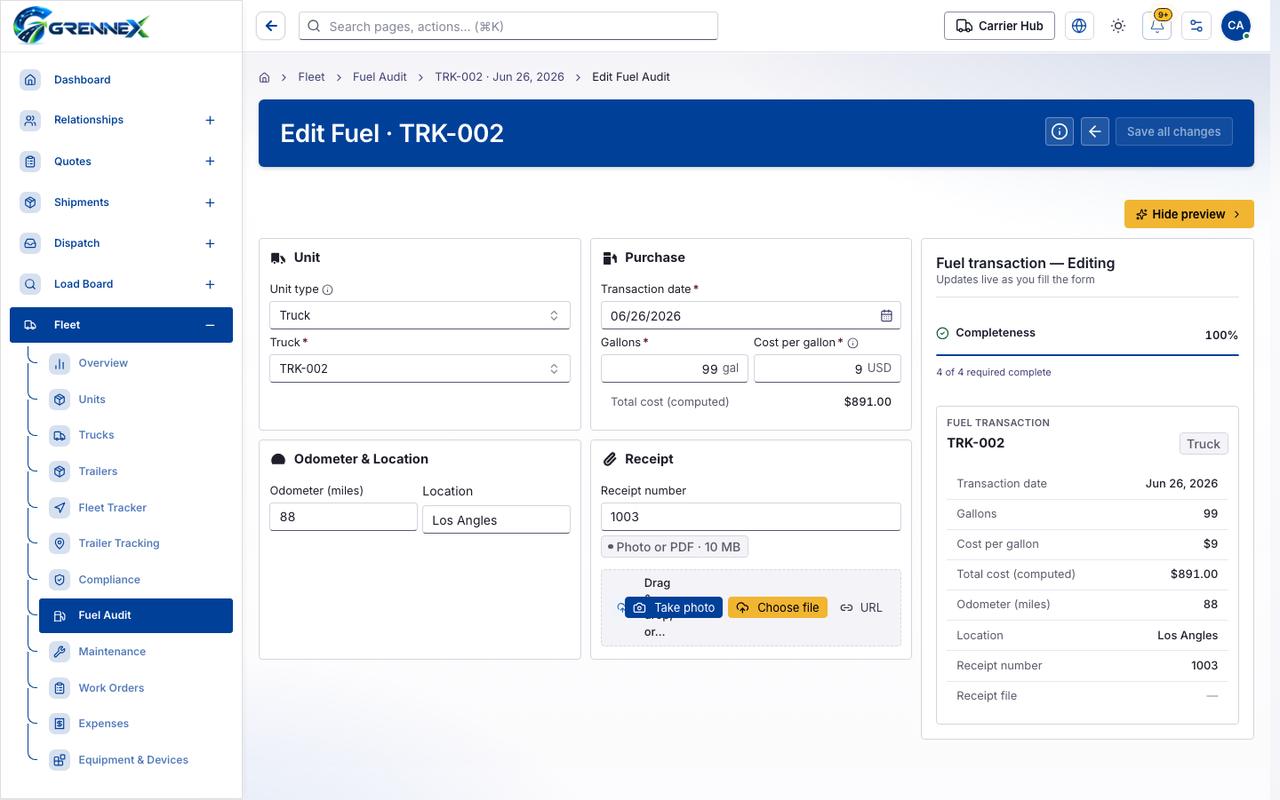Expand the Load Board menu
Image resolution: width=1280 pixels, height=800 pixels.
pyautogui.click(x=210, y=284)
